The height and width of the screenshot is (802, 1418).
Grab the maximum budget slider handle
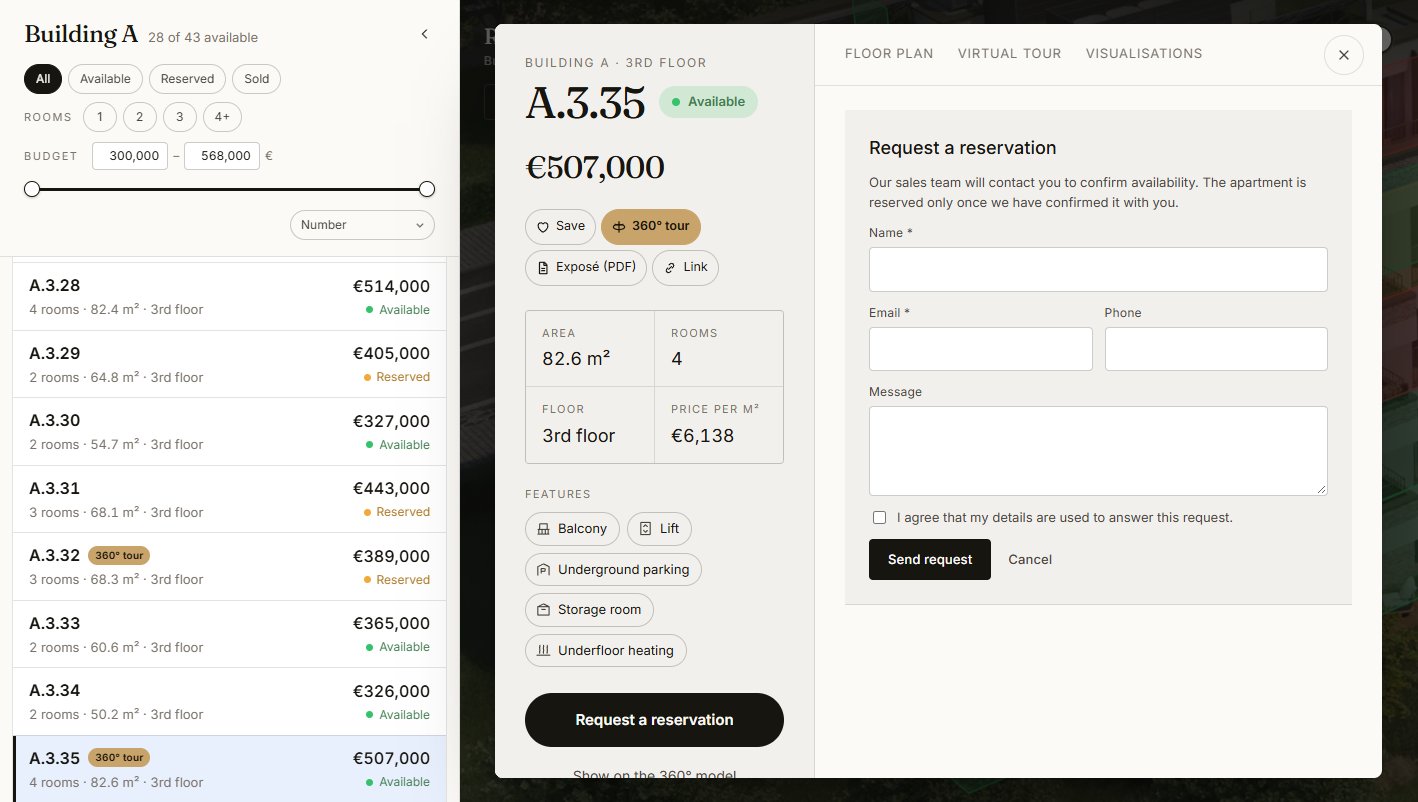427,189
